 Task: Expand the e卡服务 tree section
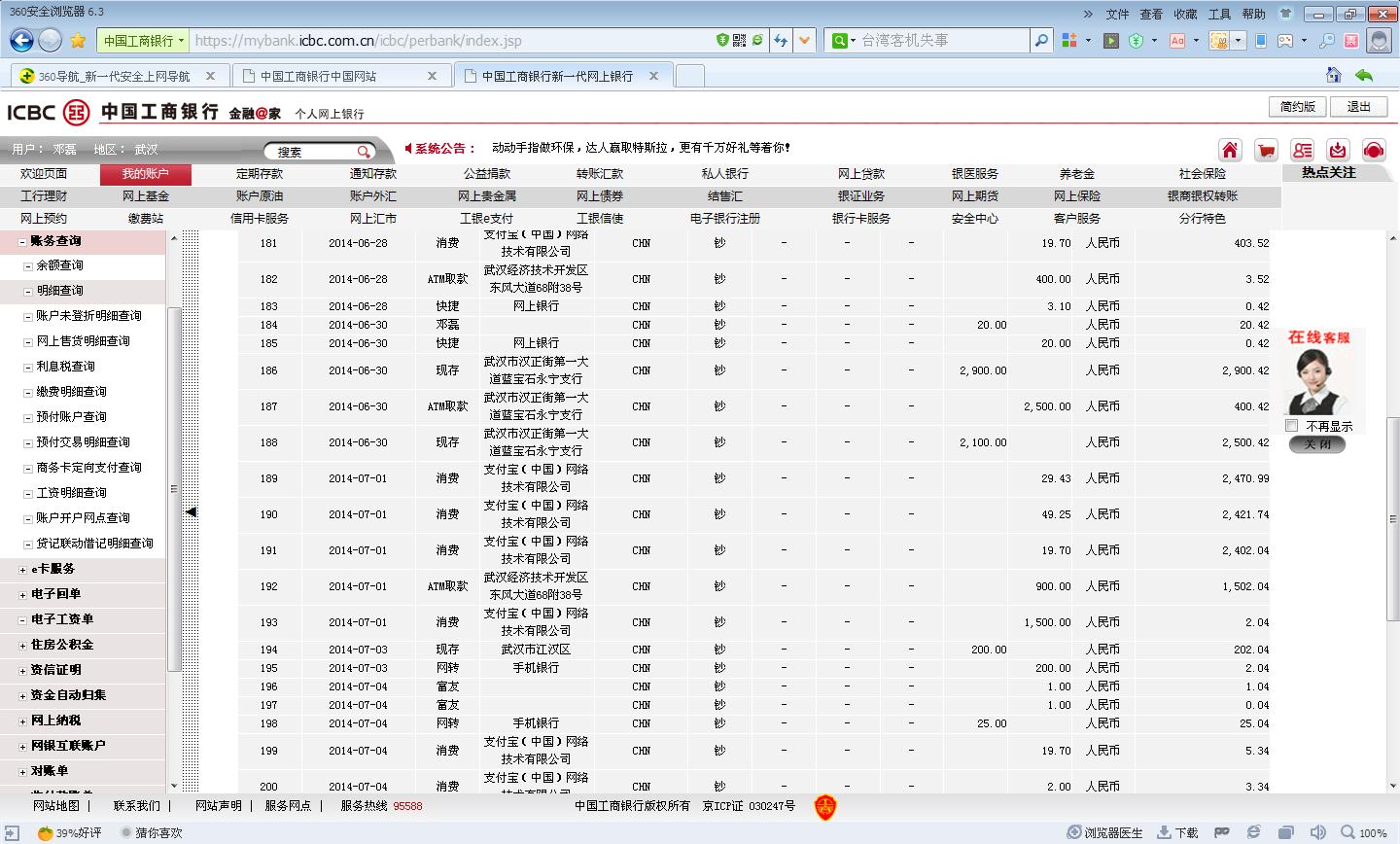(x=22, y=569)
